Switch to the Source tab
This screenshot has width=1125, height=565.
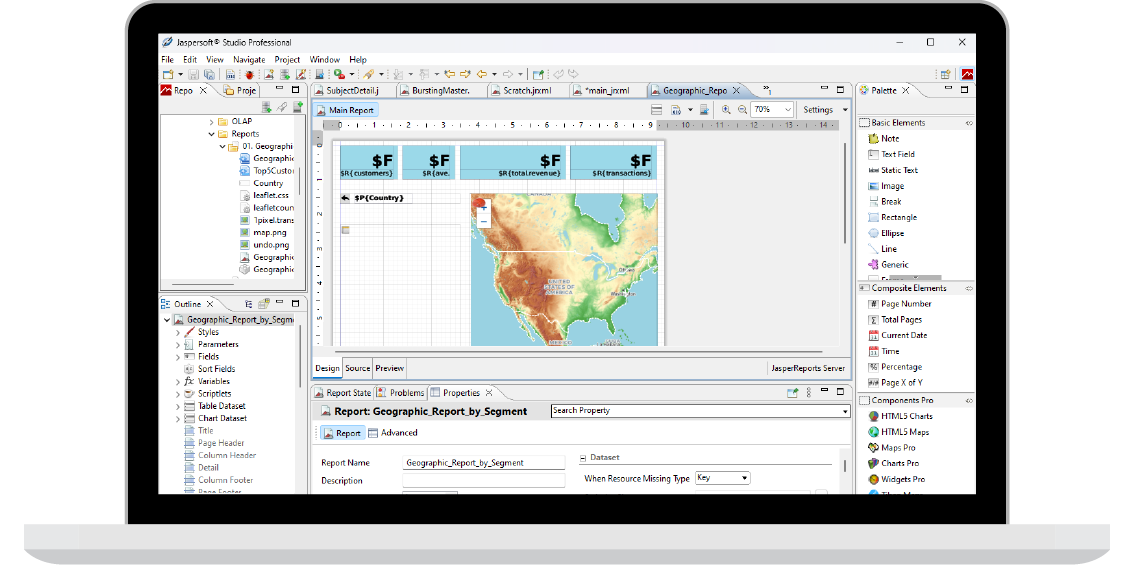tap(357, 368)
